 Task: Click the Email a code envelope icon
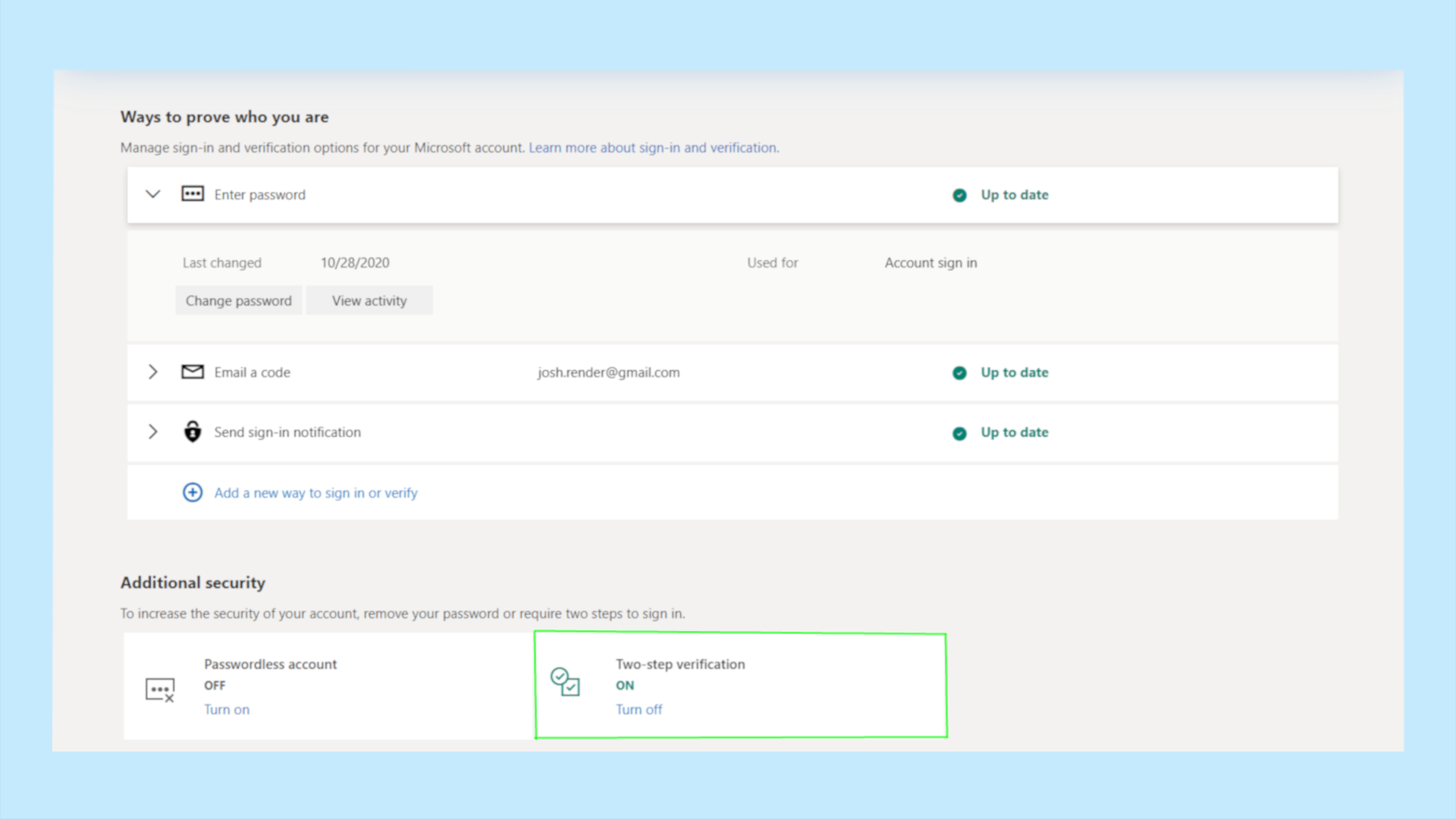coord(192,372)
